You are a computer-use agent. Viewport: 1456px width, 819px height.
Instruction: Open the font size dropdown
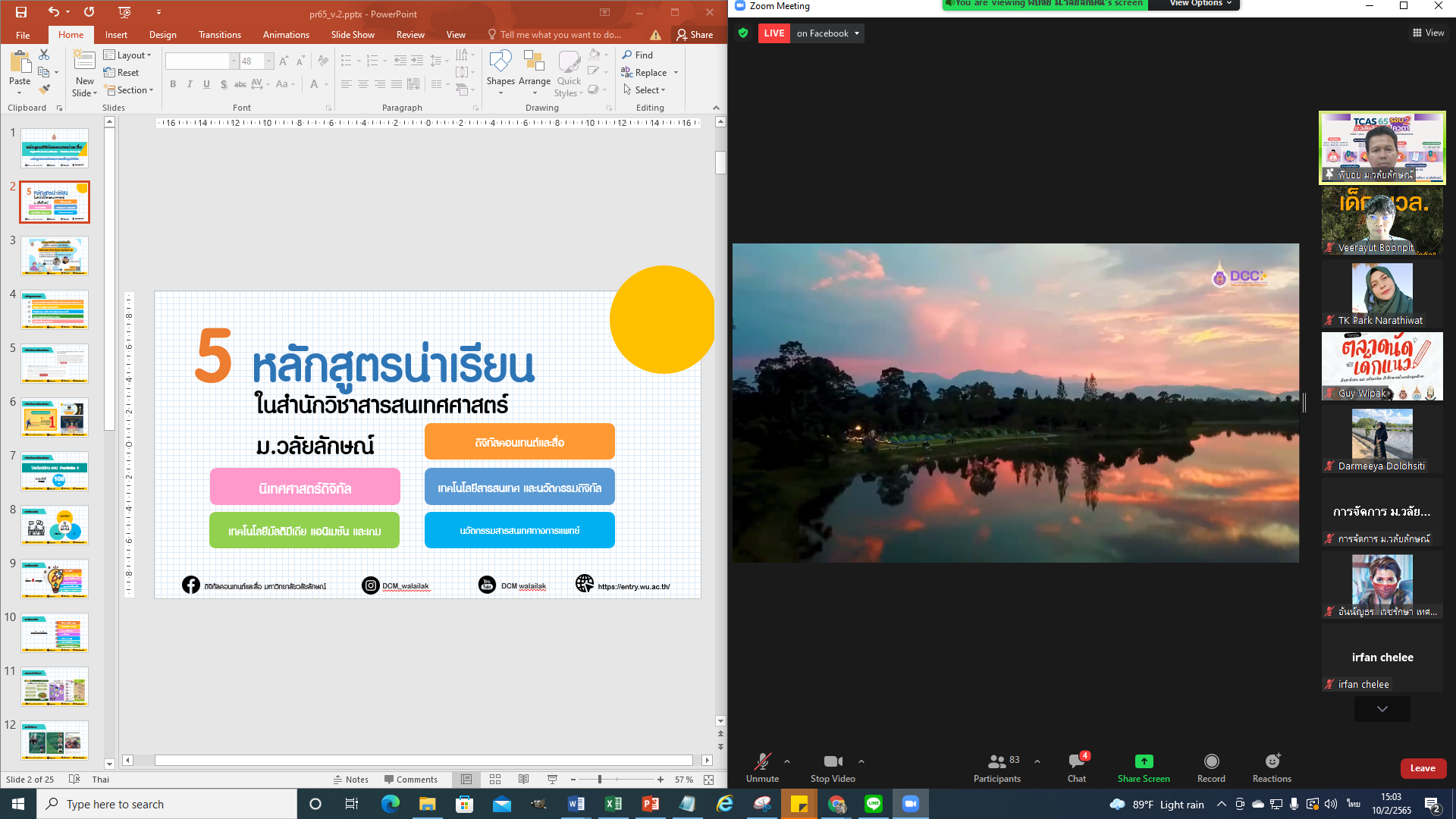[268, 61]
